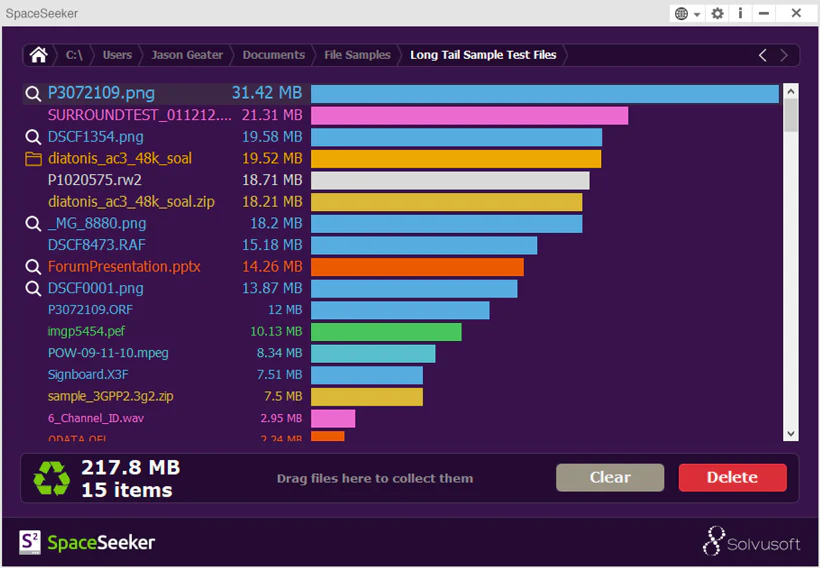Show program info with the i icon
The width and height of the screenshot is (820, 568).
pos(740,14)
